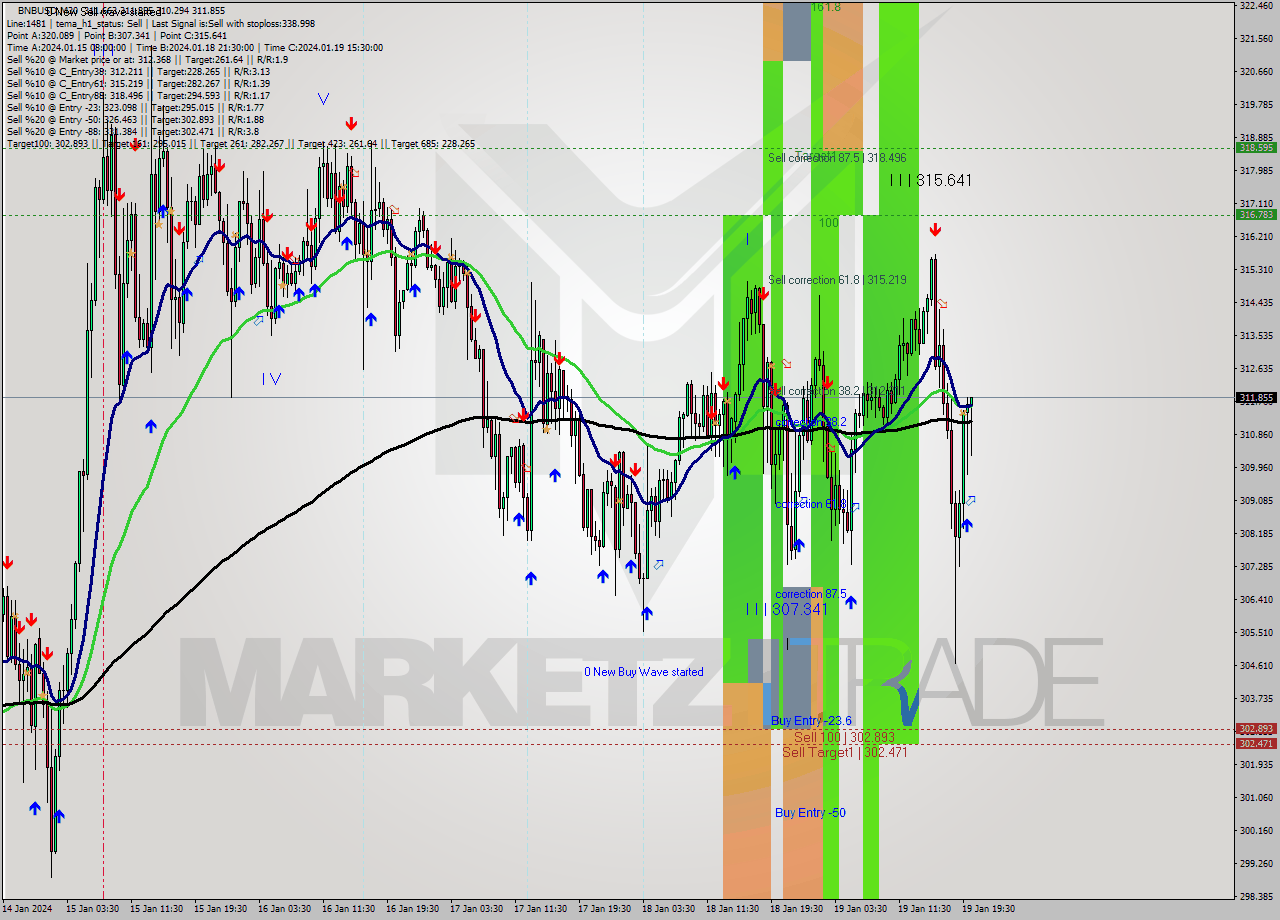
Task: Select the 'Sell %10 @ C_Entry61: 315.219' line
Action: click(138, 83)
